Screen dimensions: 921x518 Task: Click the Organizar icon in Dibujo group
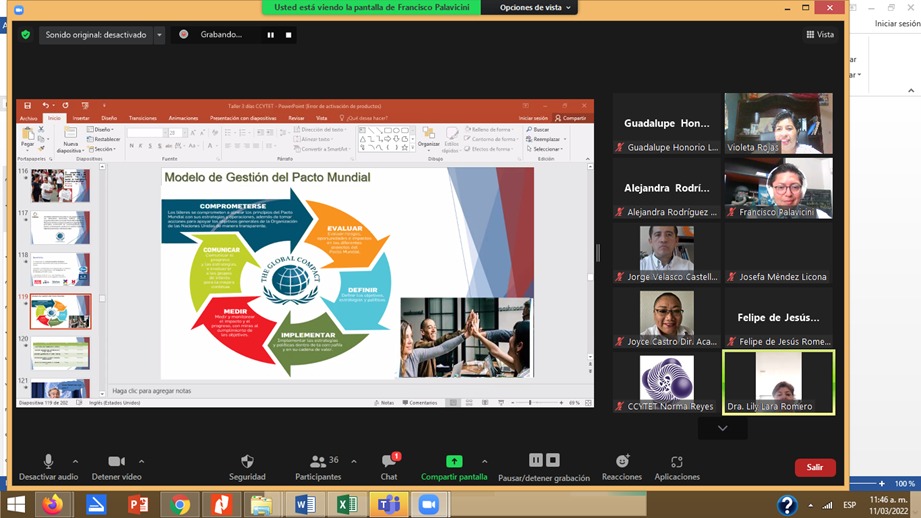point(429,133)
